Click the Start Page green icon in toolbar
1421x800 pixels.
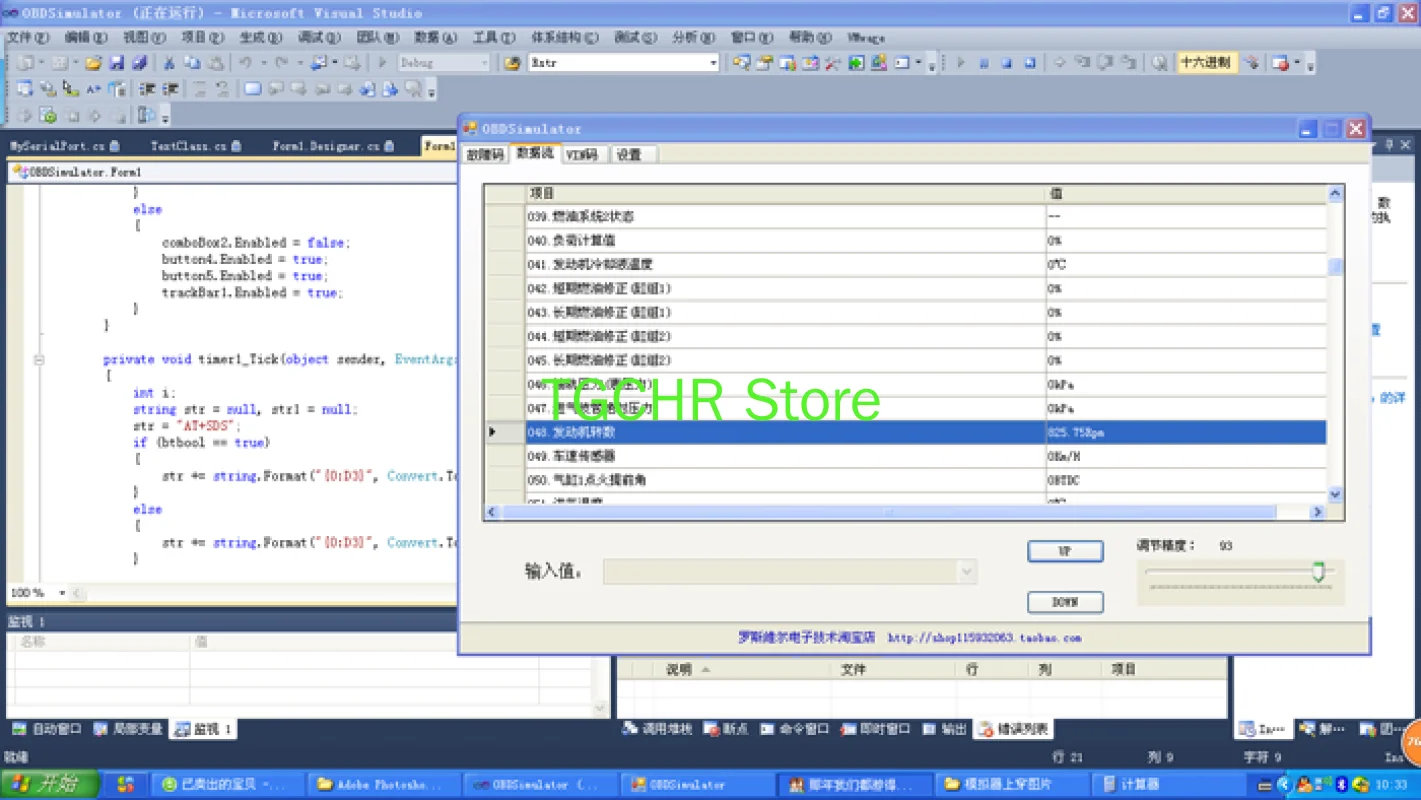(857, 63)
